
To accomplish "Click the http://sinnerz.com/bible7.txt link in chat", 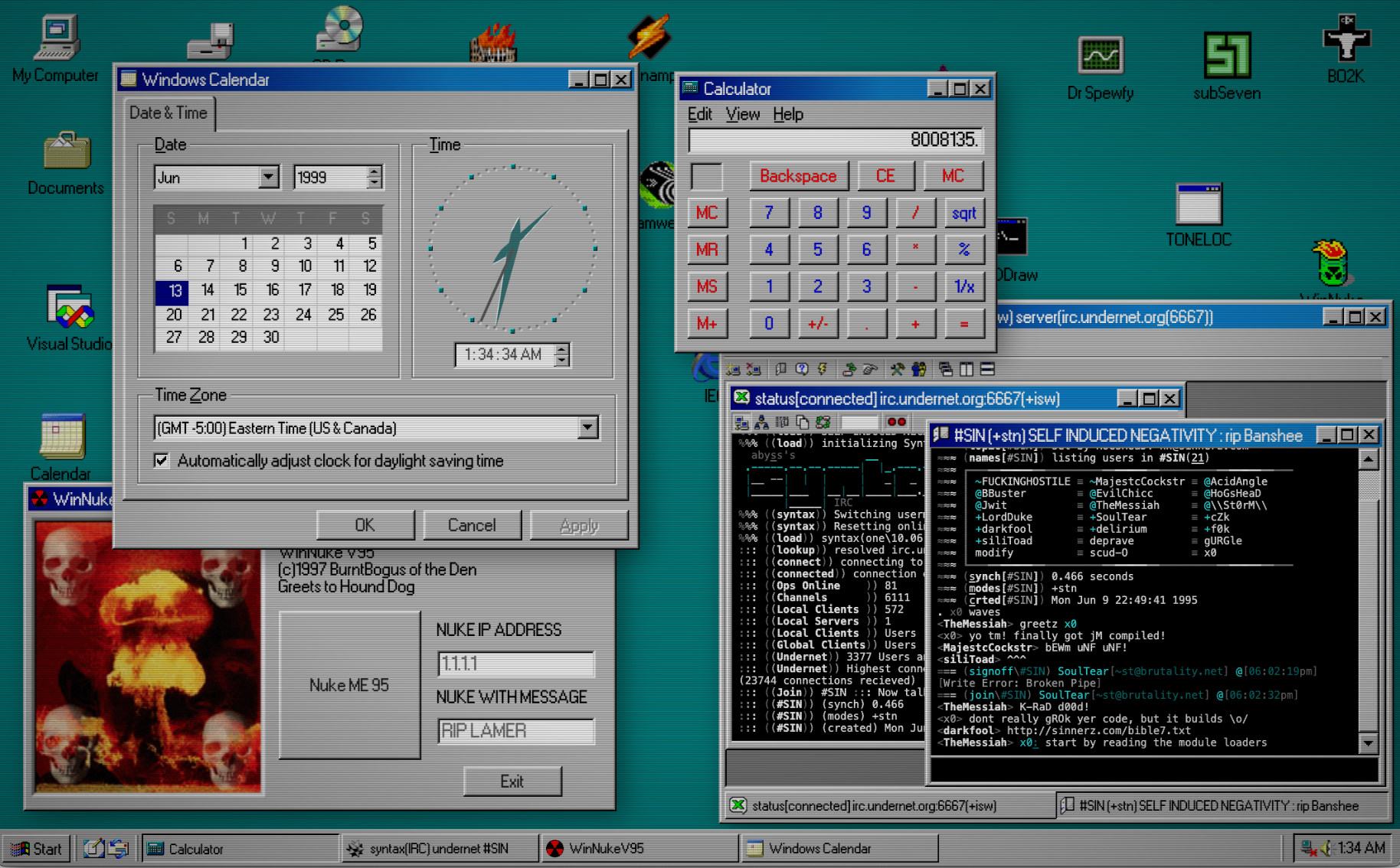I will (x=1099, y=731).
